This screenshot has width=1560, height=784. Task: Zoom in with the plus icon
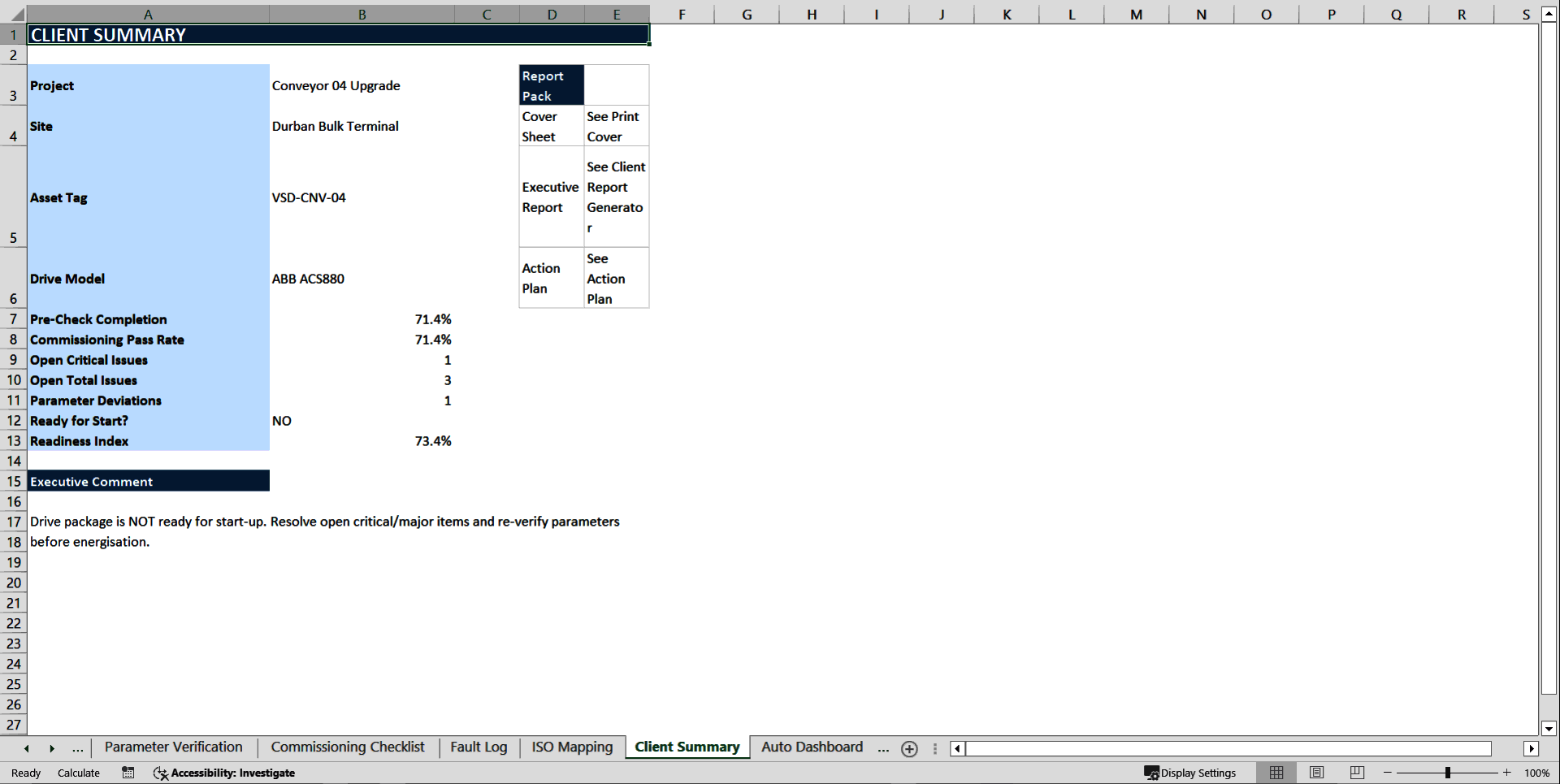click(x=1507, y=773)
